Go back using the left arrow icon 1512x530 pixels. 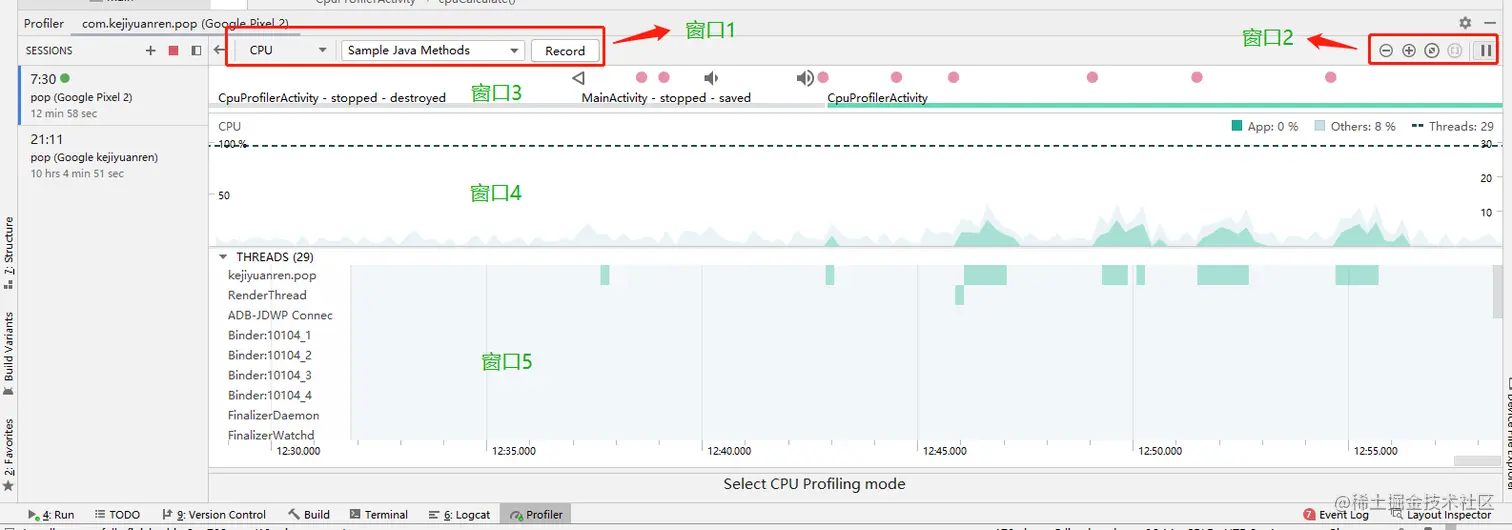(219, 50)
